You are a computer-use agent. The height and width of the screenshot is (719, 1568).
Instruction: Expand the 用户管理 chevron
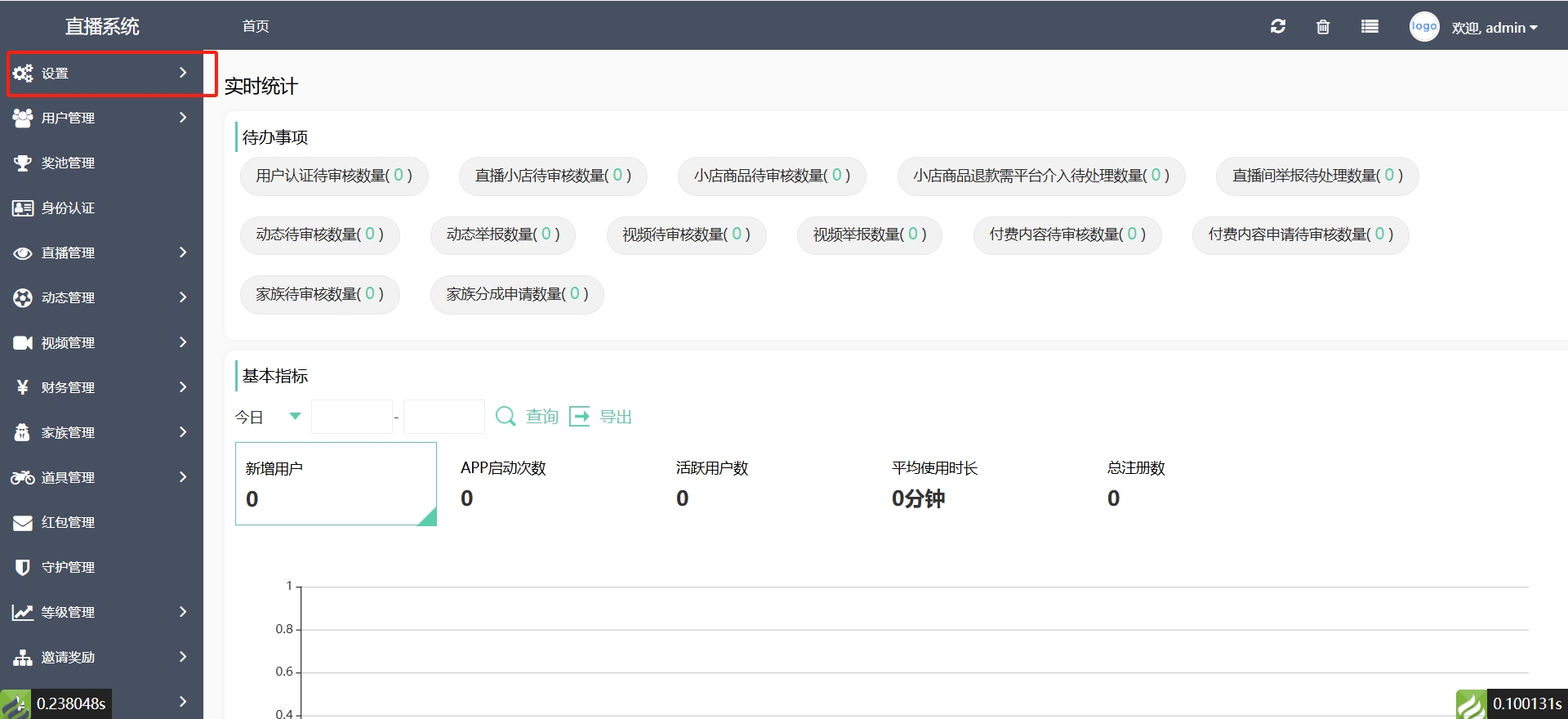pos(183,118)
